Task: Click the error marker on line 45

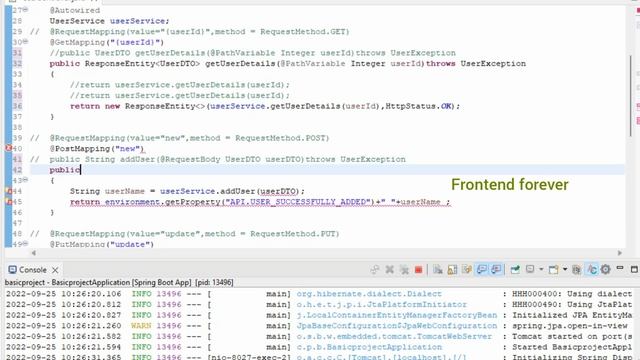Action: click(8, 201)
